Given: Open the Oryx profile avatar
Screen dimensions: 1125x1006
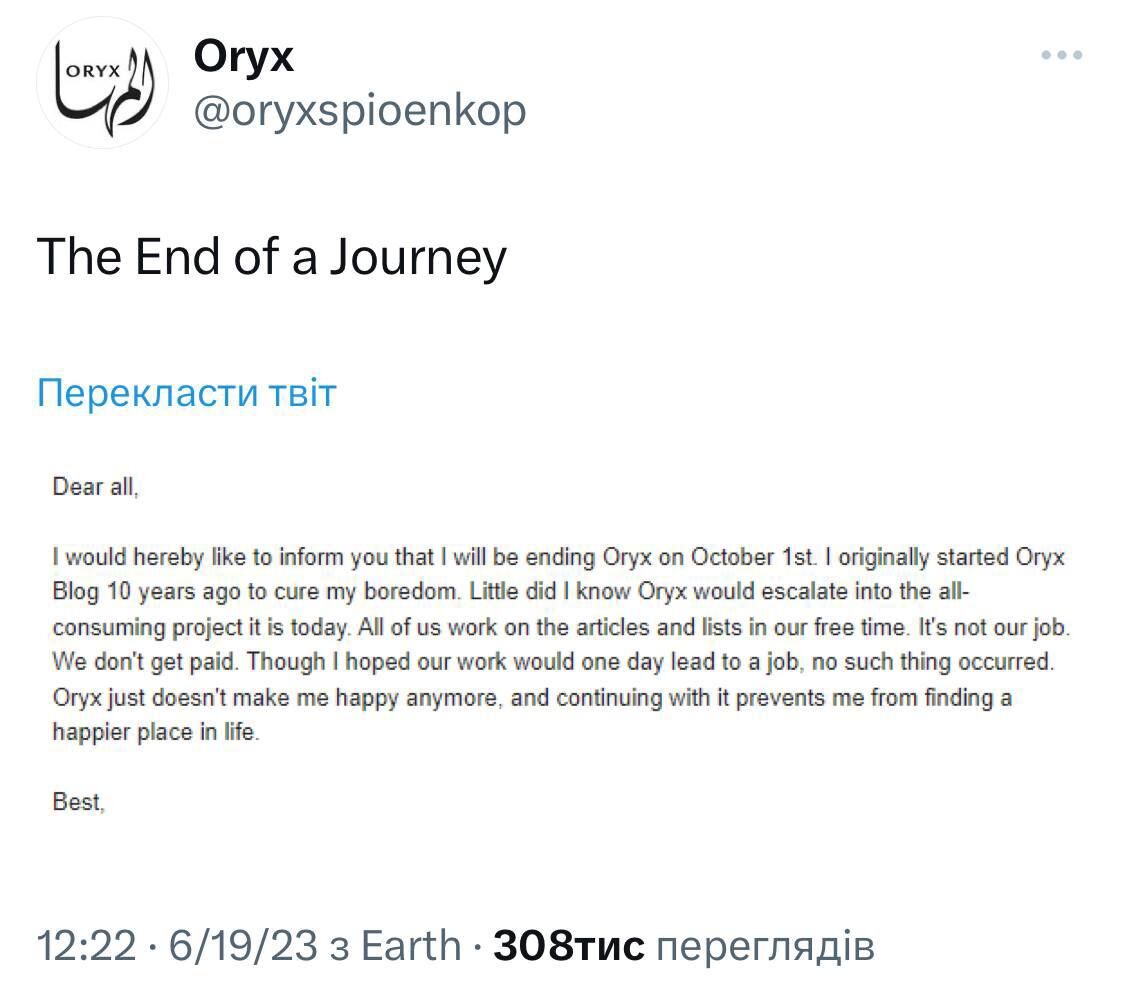Looking at the screenshot, I should [x=102, y=83].
